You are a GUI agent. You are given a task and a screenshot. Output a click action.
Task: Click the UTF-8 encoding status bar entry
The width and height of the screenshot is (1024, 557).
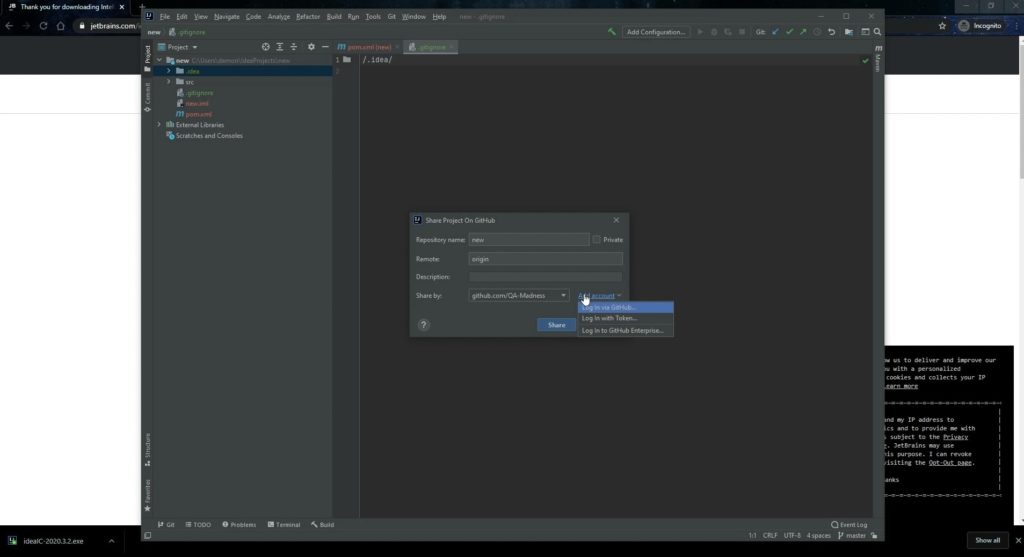792,535
